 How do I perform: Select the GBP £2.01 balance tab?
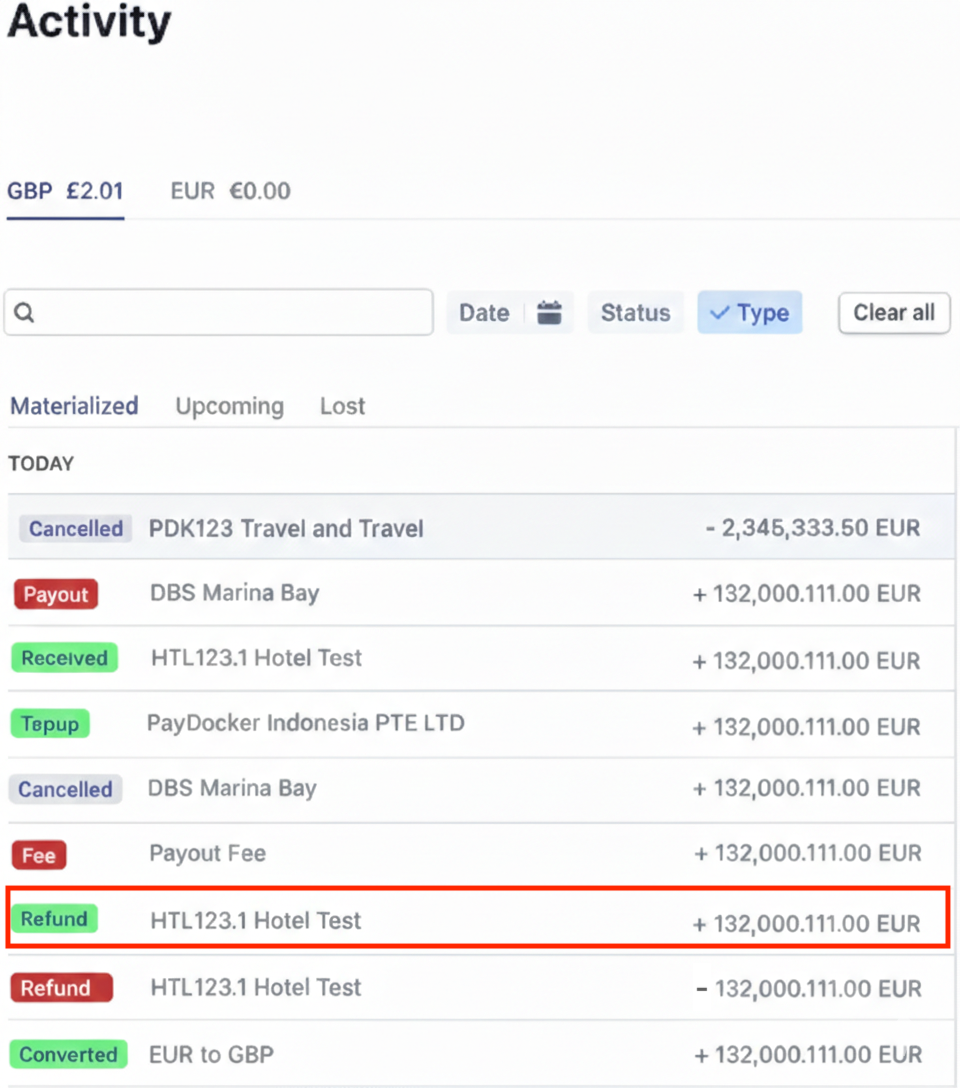(65, 191)
